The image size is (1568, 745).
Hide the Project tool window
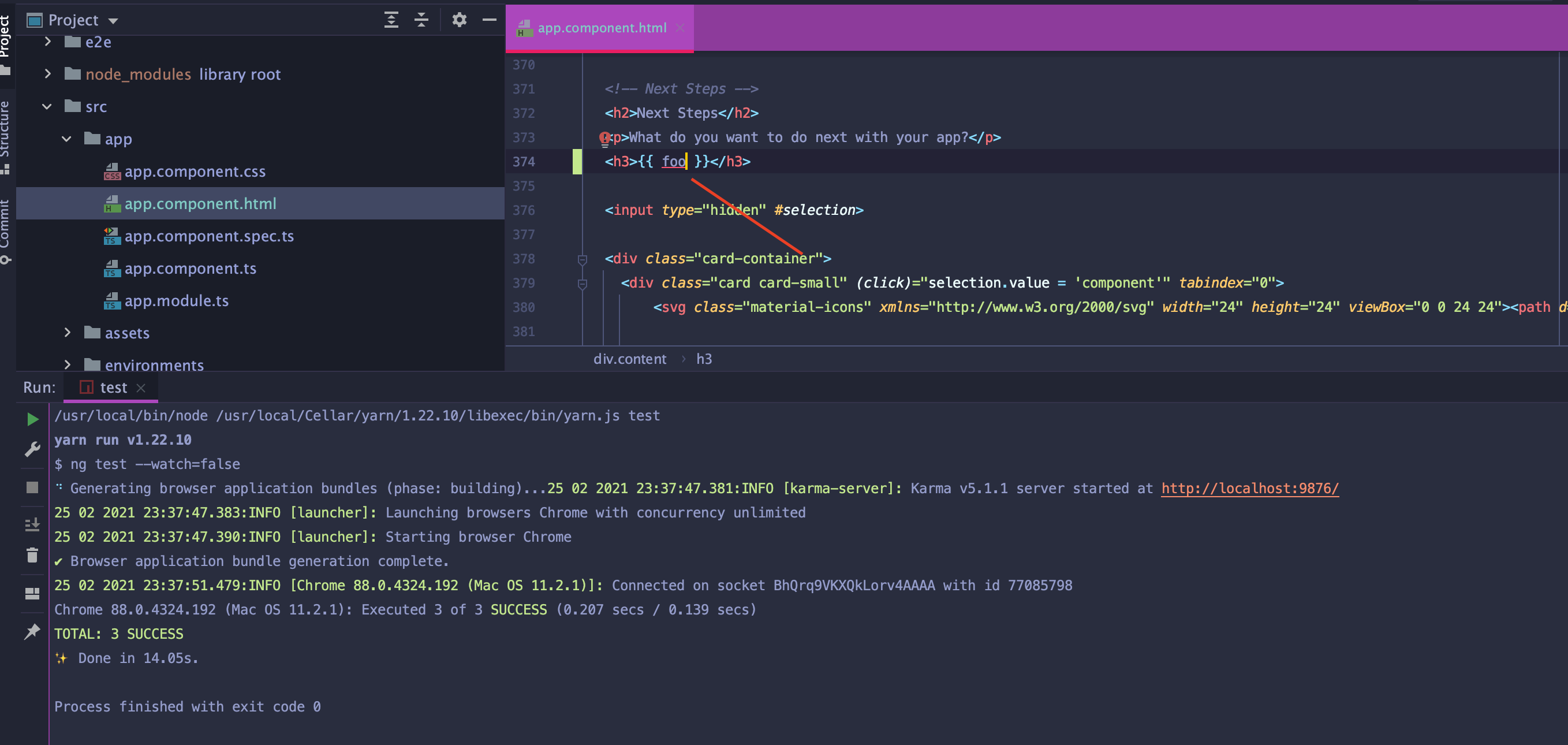click(490, 20)
